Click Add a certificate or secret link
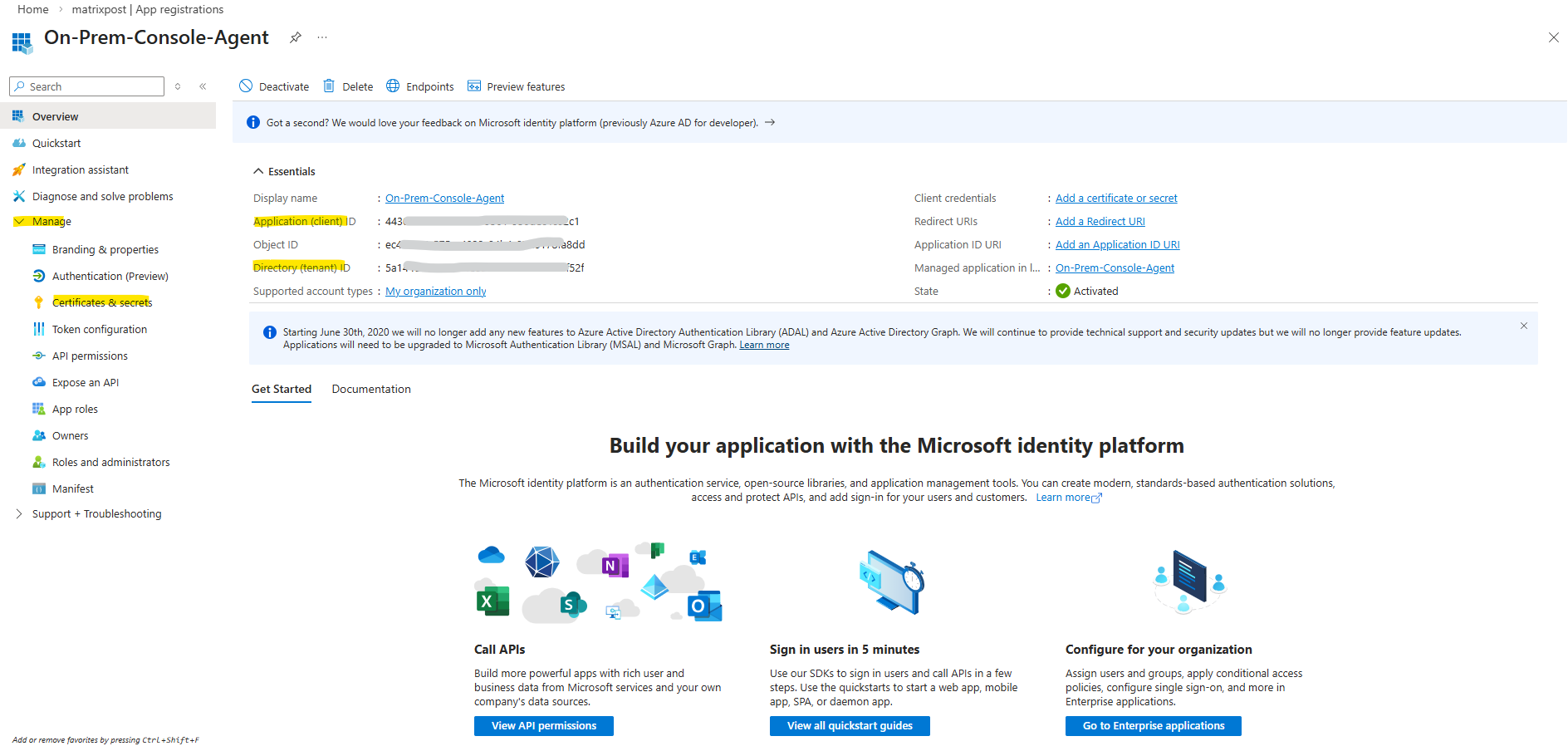The image size is (1568, 746). [x=1116, y=199]
